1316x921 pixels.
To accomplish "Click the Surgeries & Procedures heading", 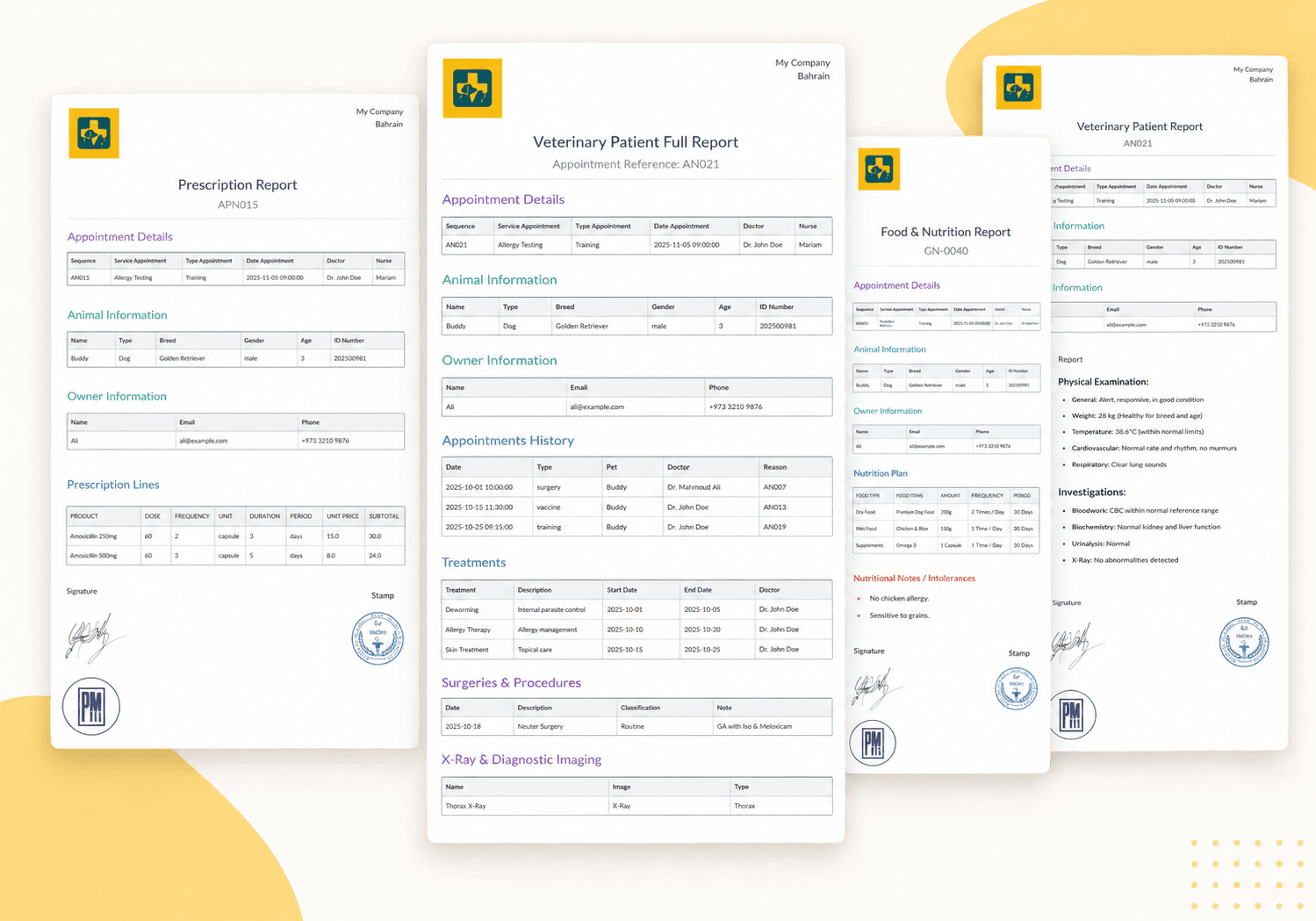I will [x=511, y=682].
